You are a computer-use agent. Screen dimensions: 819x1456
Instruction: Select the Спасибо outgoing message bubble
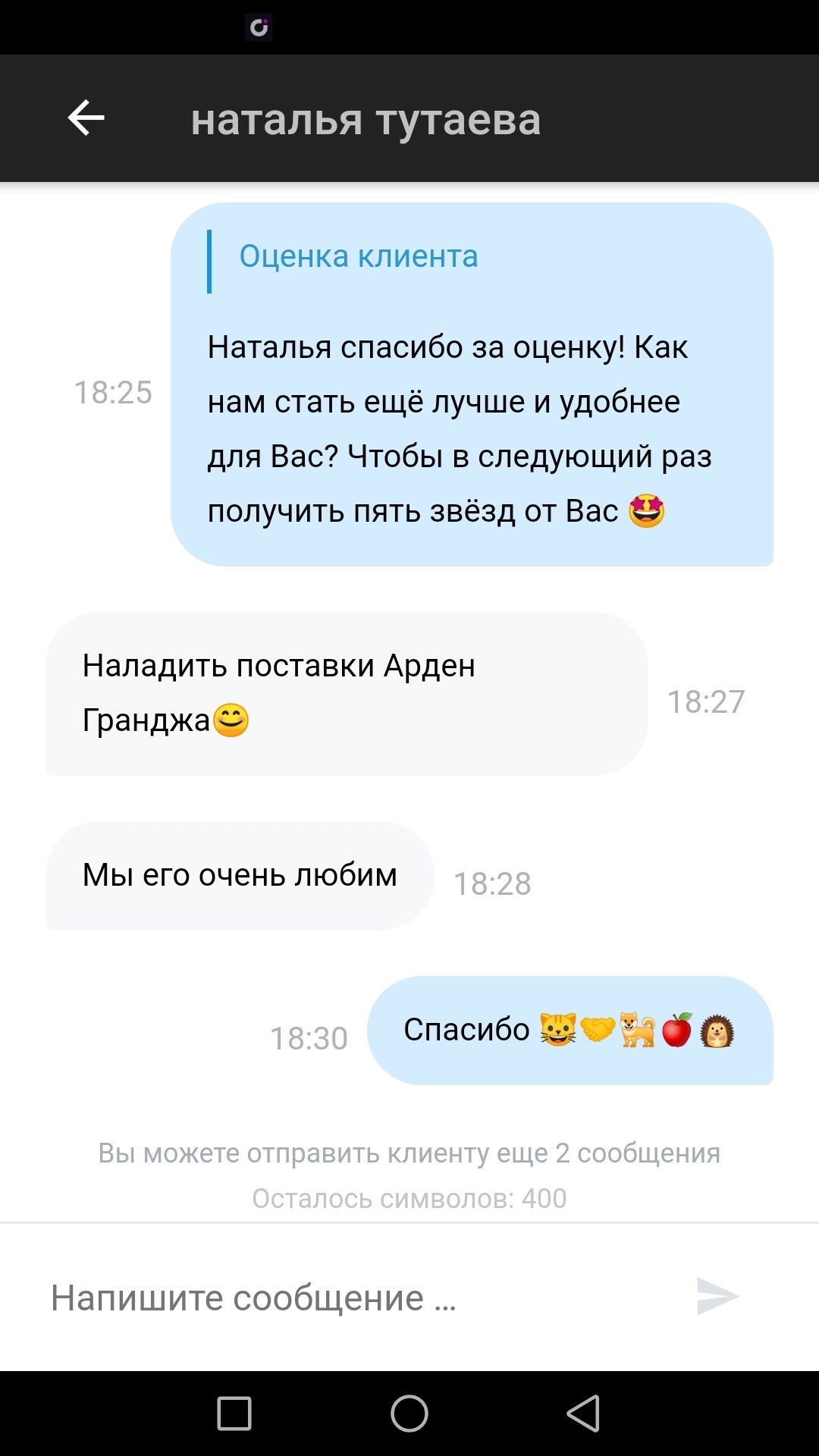tap(570, 1031)
